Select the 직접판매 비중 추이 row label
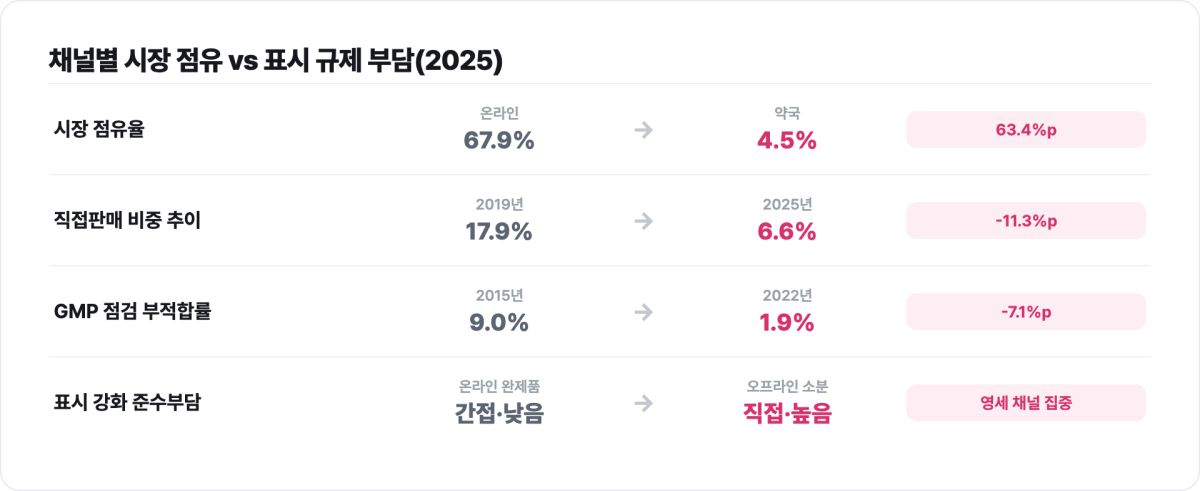Viewport: 1200px width, 491px height. (x=127, y=221)
